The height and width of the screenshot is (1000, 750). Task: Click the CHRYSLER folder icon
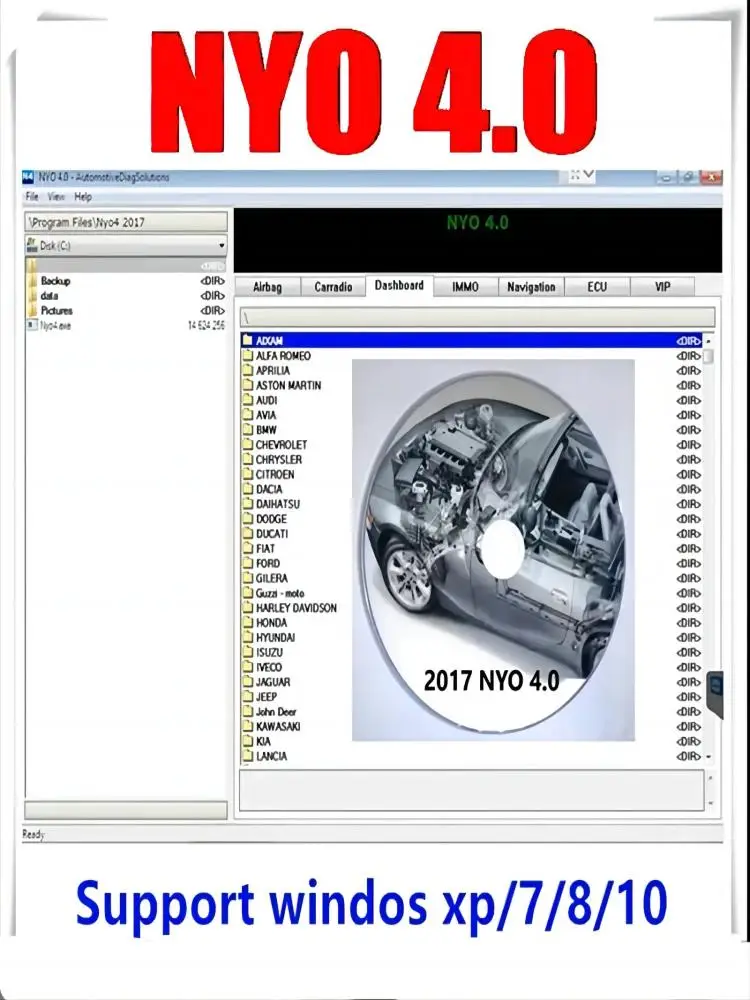point(248,459)
